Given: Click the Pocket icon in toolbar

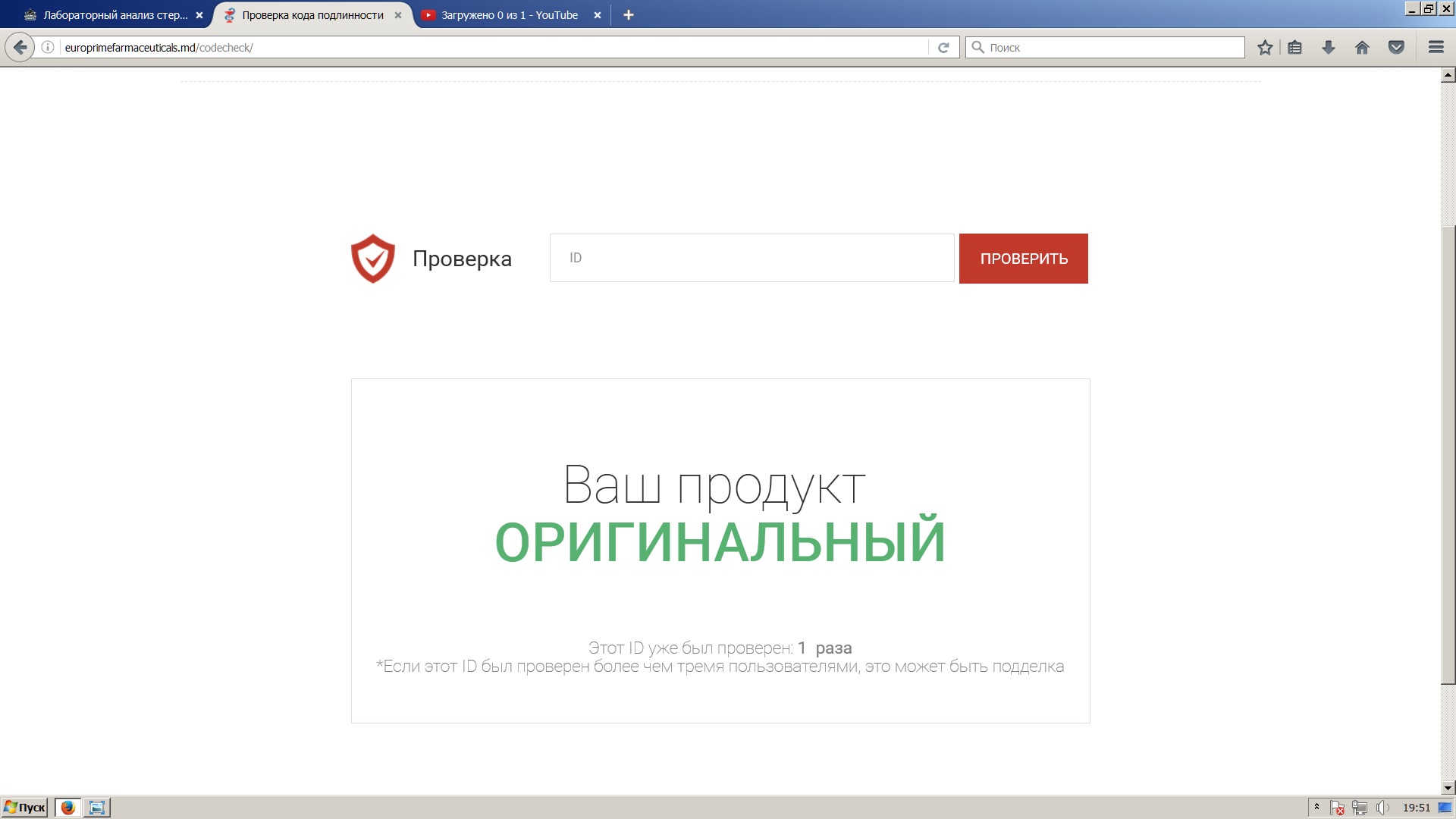Looking at the screenshot, I should point(1396,47).
